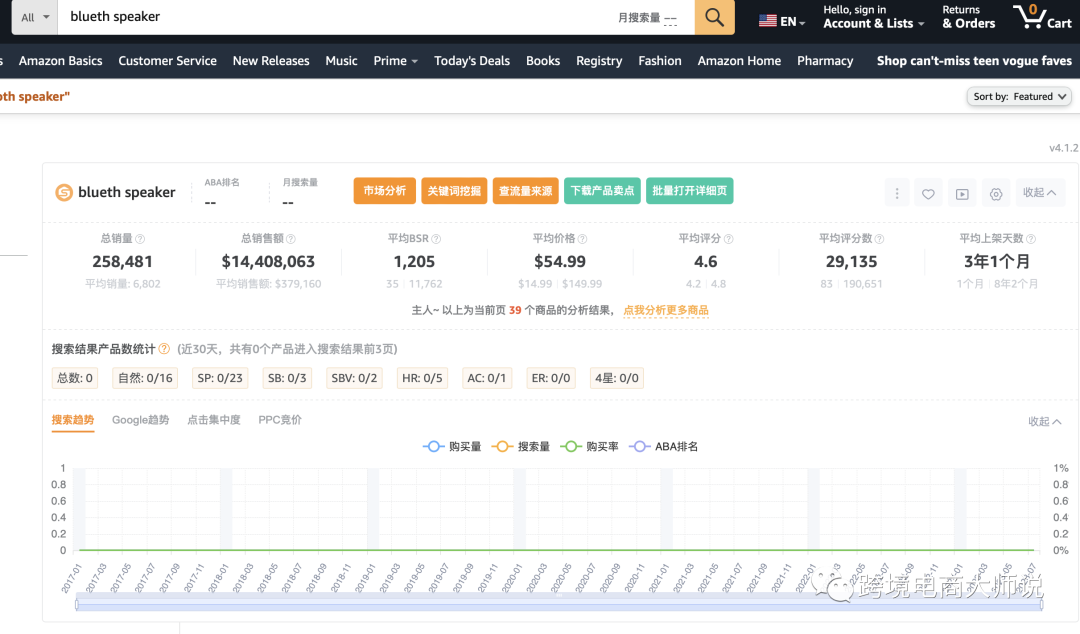Click help icon next to 搜索结果产品数统计
Image resolution: width=1080 pixels, height=634 pixels.
pyautogui.click(x=164, y=349)
